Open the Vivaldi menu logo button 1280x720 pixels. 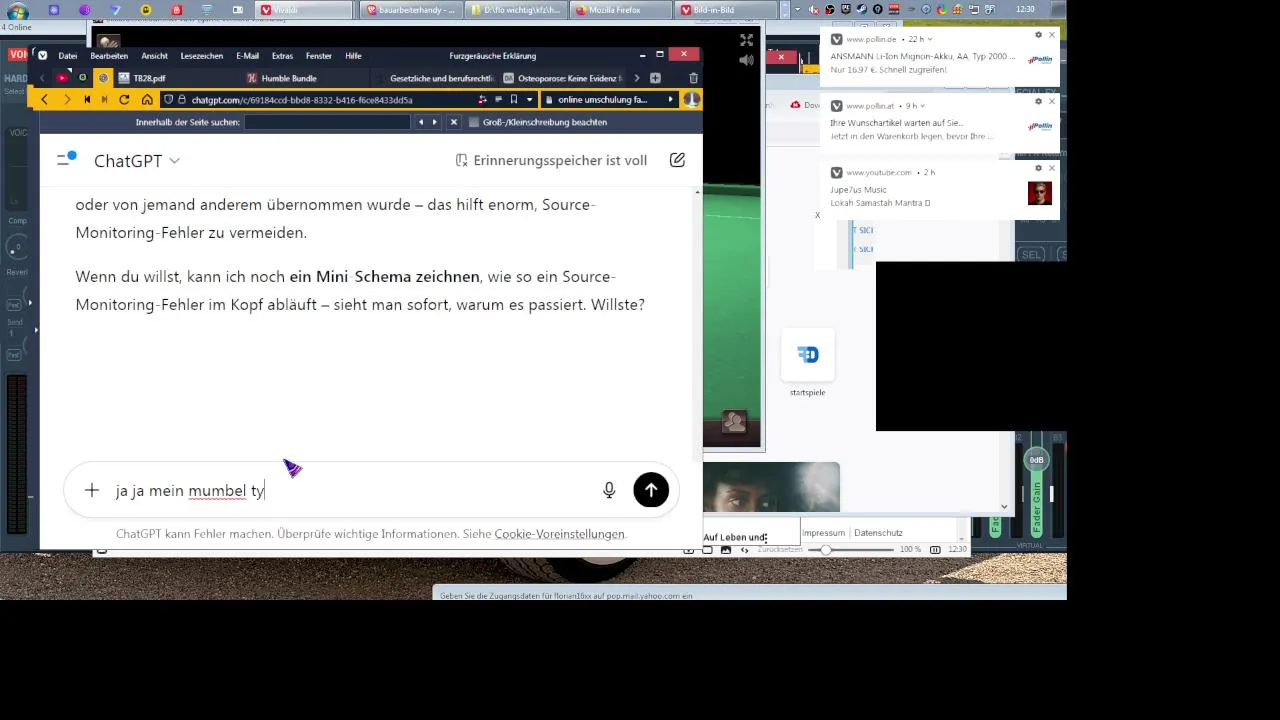41,55
